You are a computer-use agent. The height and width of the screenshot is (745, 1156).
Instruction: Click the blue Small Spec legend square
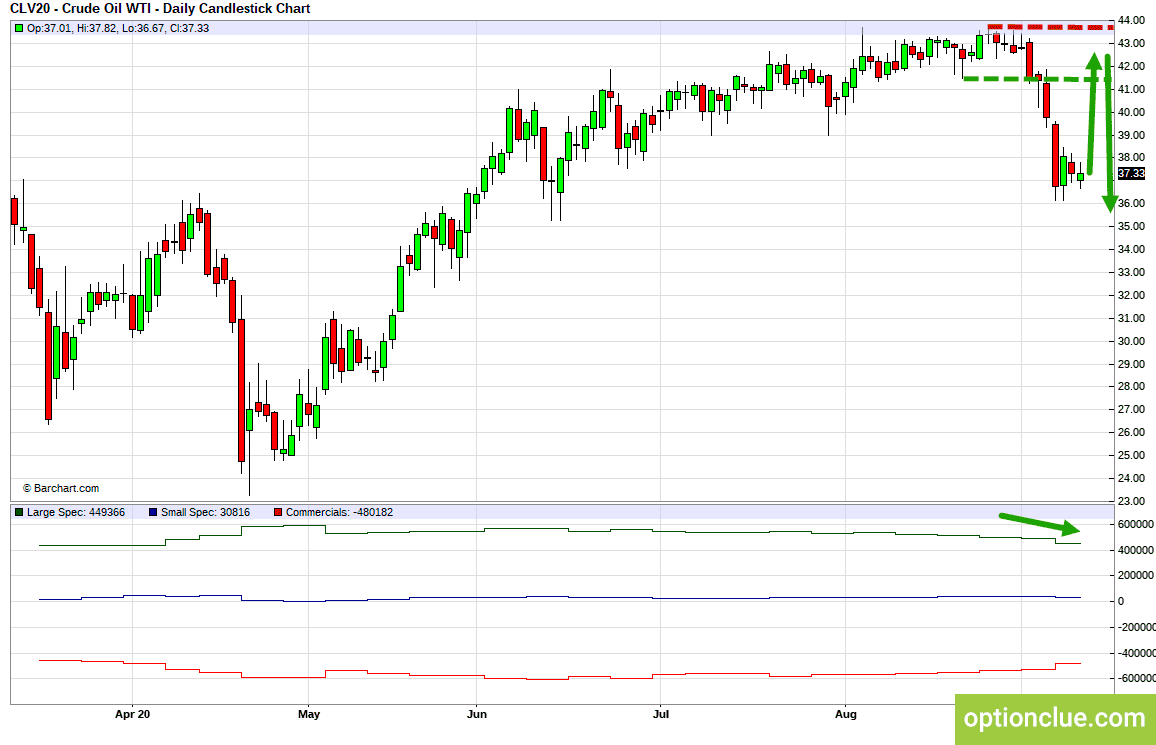153,512
